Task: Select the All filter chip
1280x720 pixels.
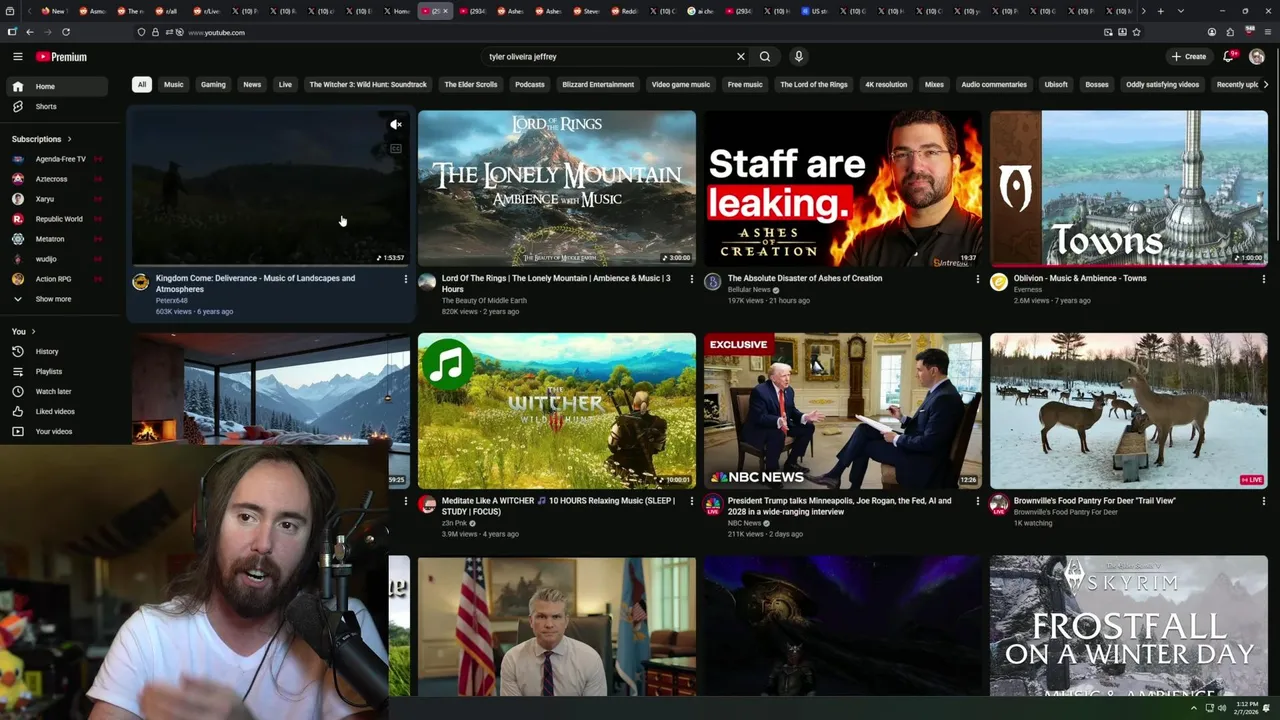Action: pyautogui.click(x=142, y=85)
